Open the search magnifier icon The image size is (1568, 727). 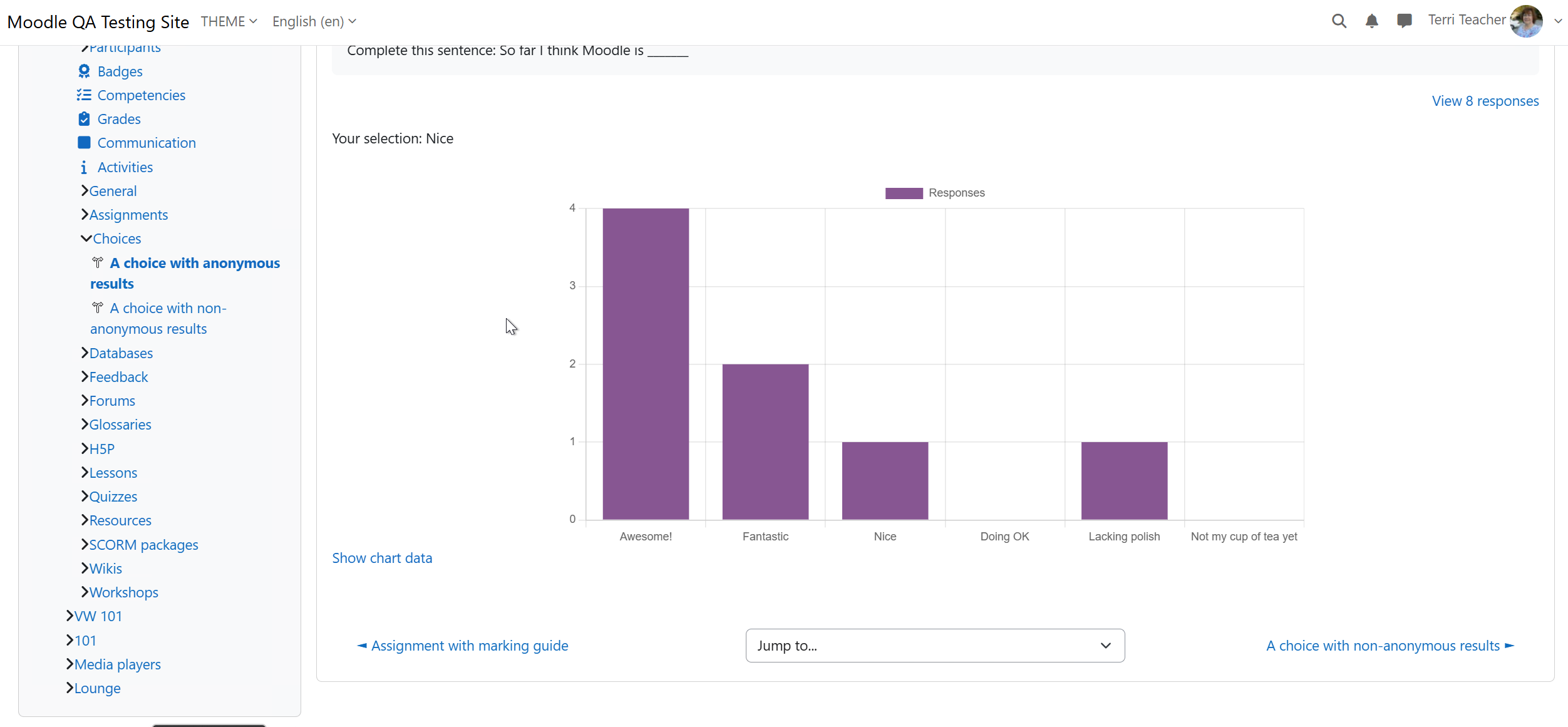click(1339, 21)
